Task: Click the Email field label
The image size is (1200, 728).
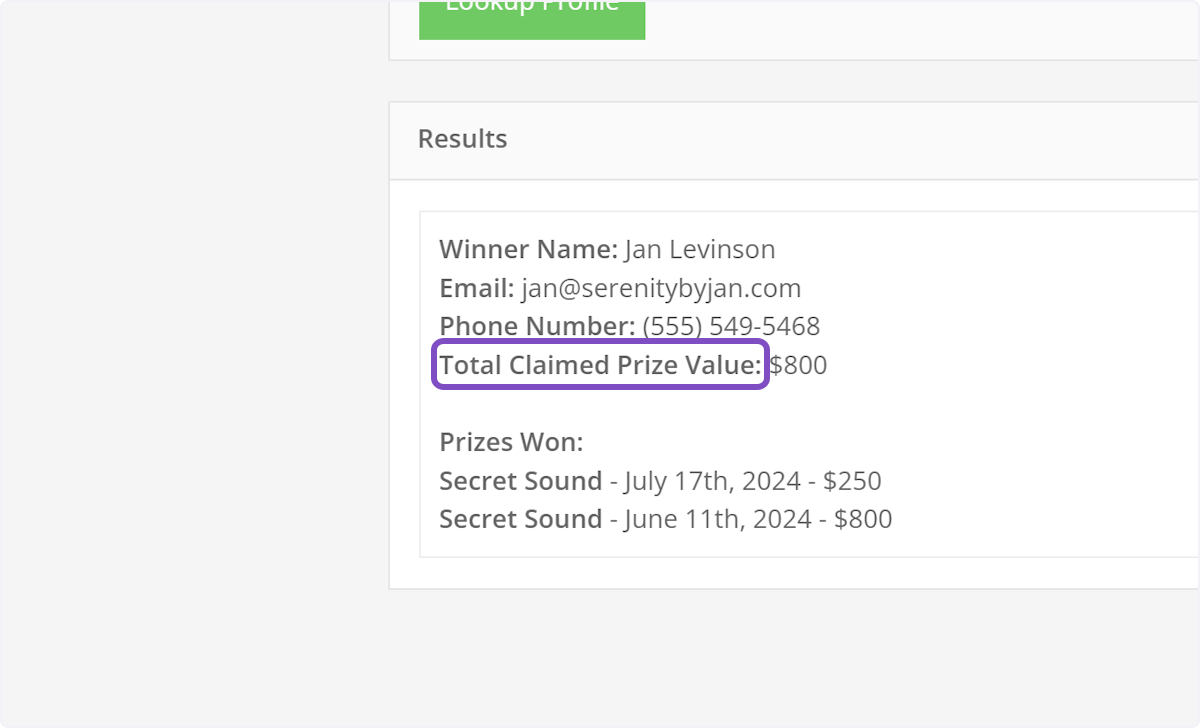Action: click(x=476, y=289)
